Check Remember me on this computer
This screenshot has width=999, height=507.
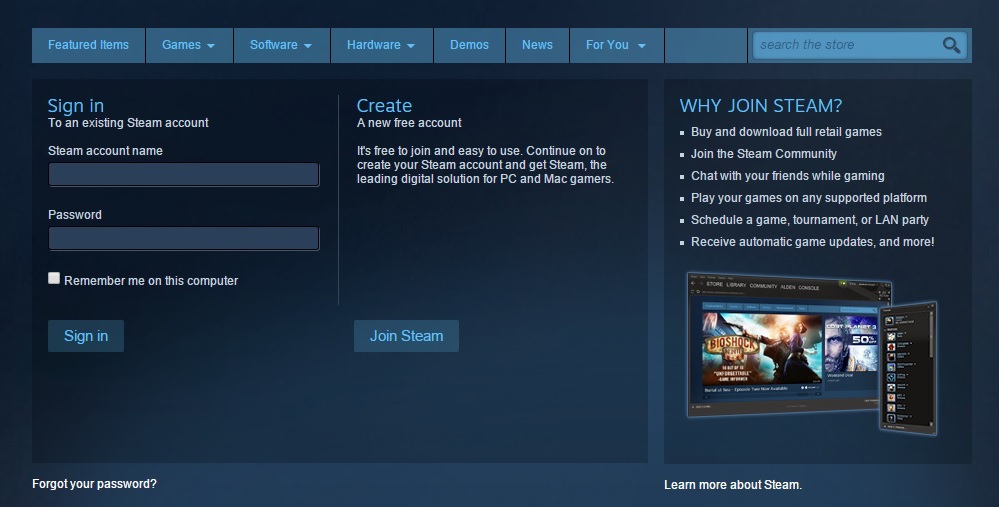tap(54, 278)
